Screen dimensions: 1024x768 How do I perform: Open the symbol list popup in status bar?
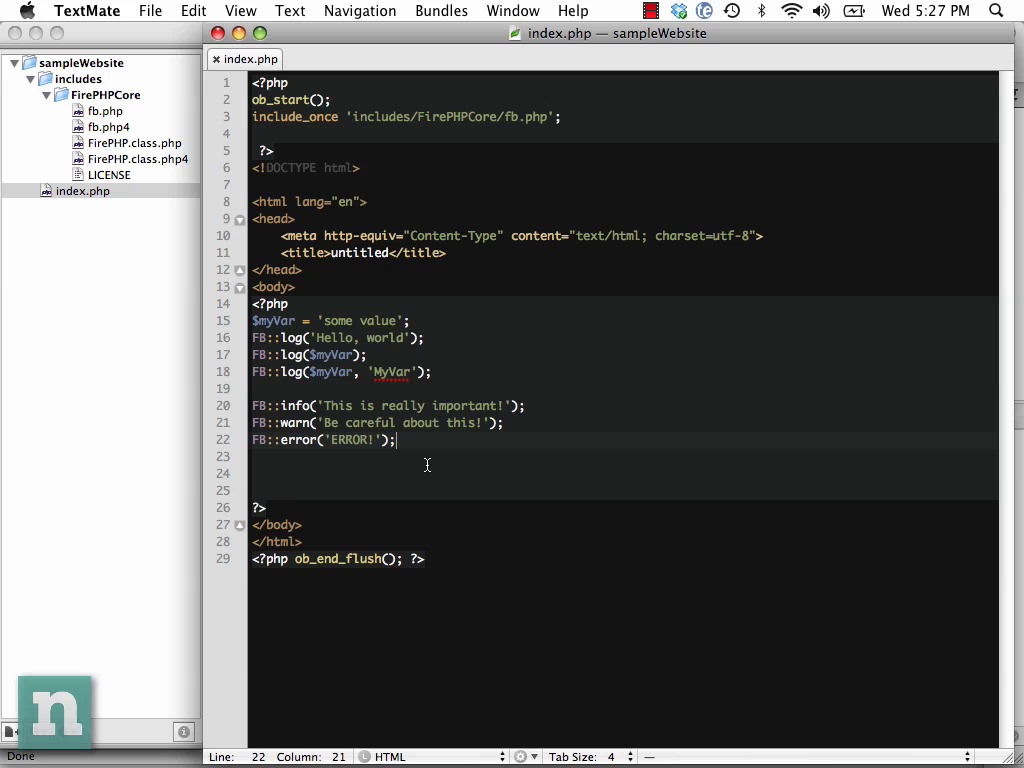[x=808, y=757]
